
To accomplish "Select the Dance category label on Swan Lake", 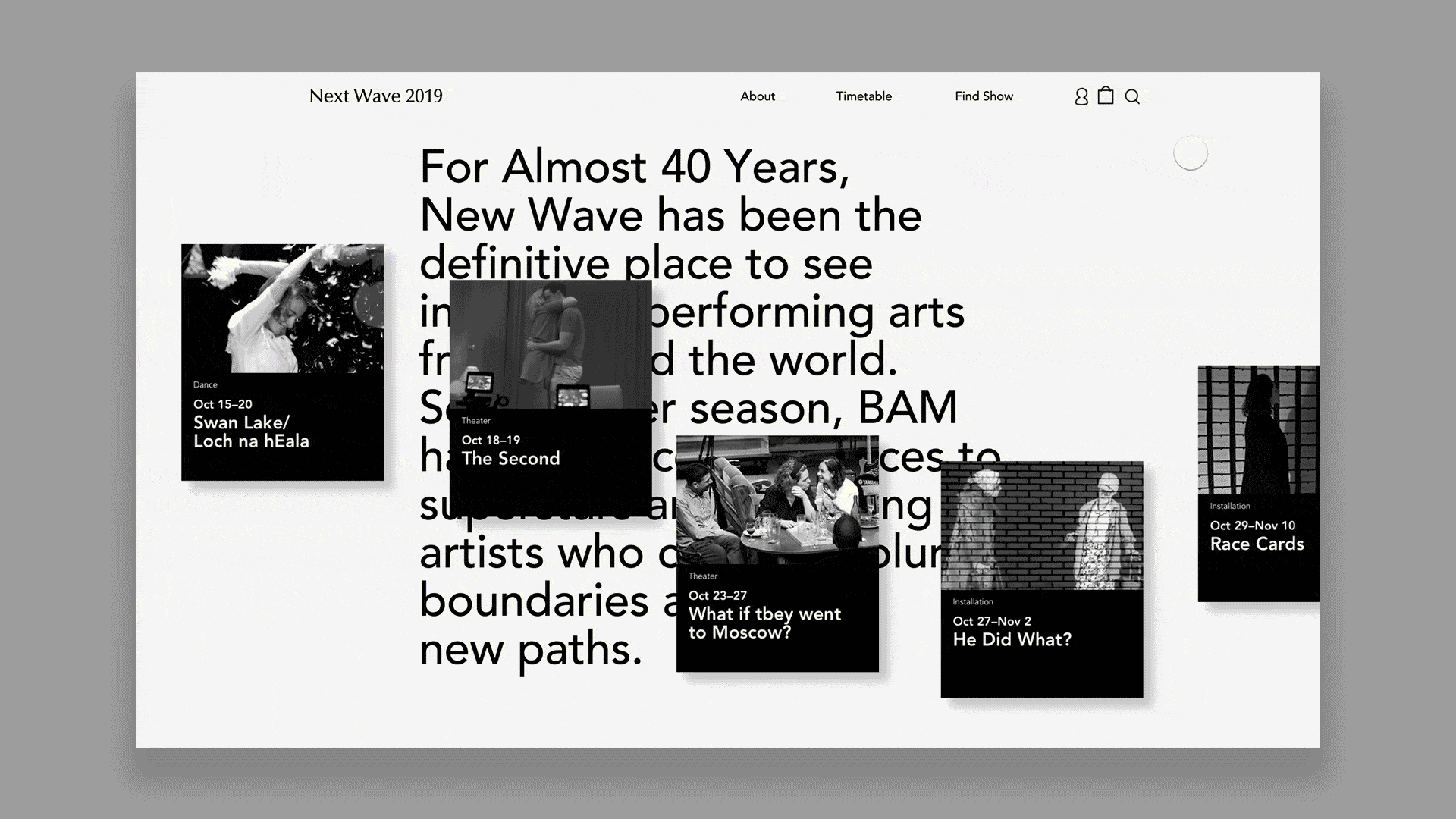I will point(205,385).
